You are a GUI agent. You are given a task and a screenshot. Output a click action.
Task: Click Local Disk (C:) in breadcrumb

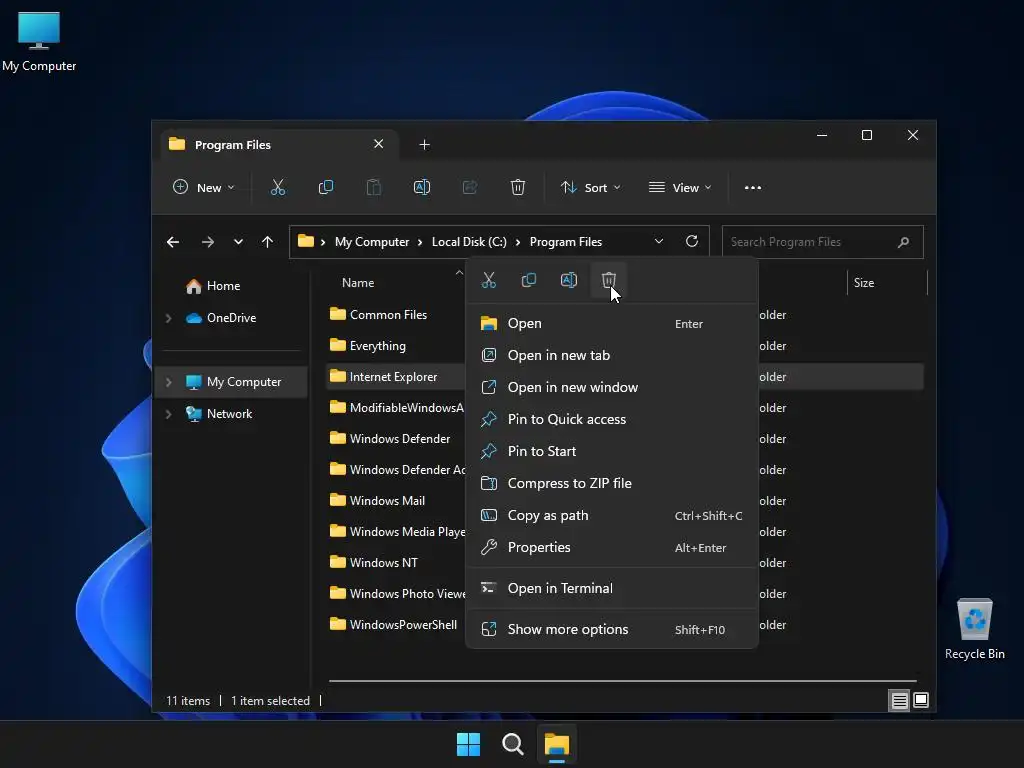tap(469, 242)
